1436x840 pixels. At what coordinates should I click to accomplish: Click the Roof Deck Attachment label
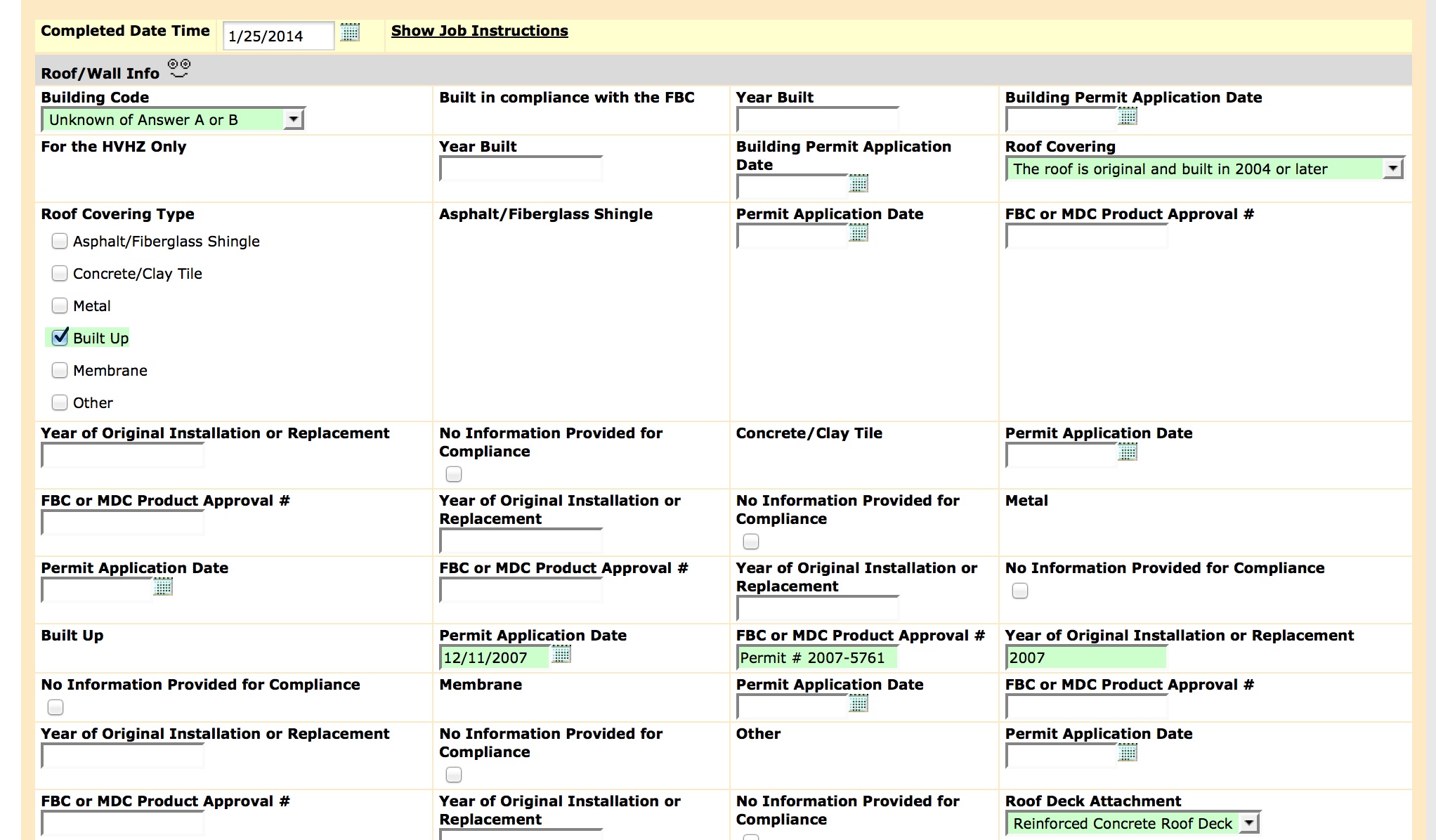click(1093, 801)
